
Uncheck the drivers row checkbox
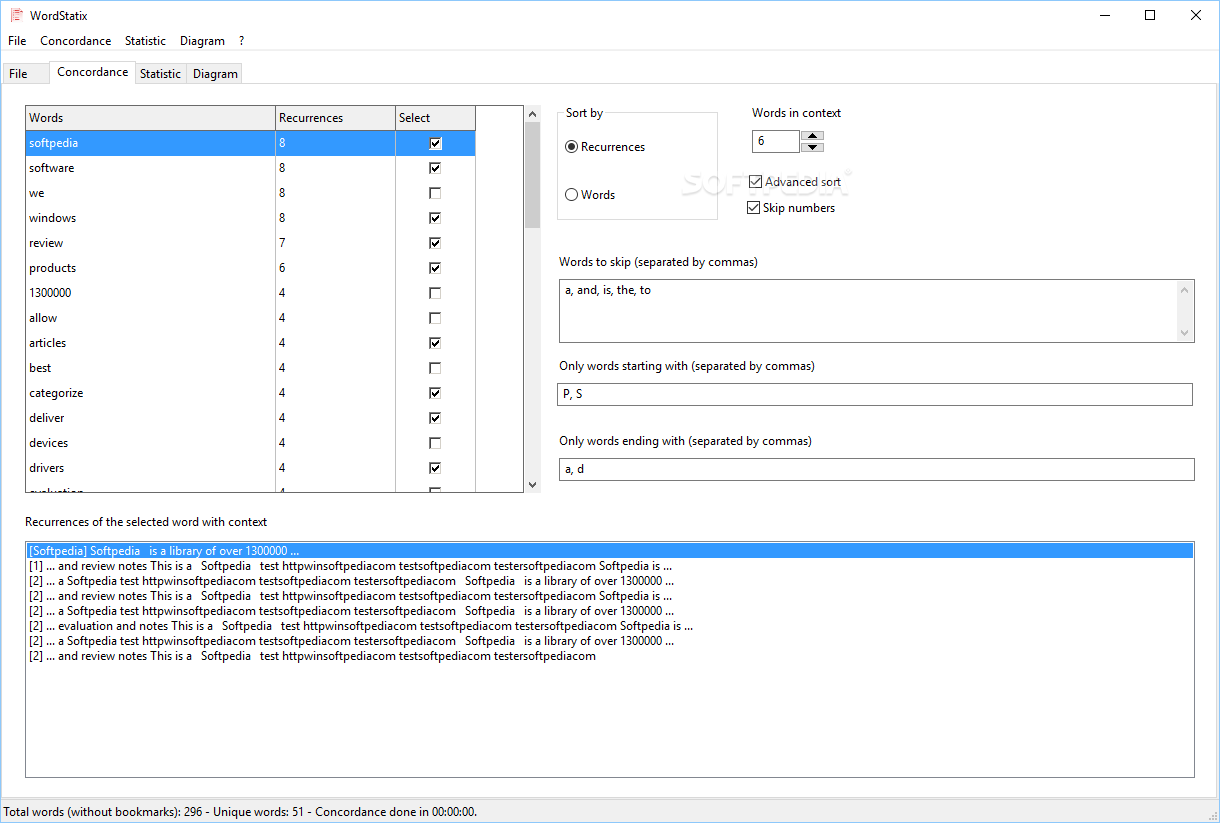click(435, 468)
